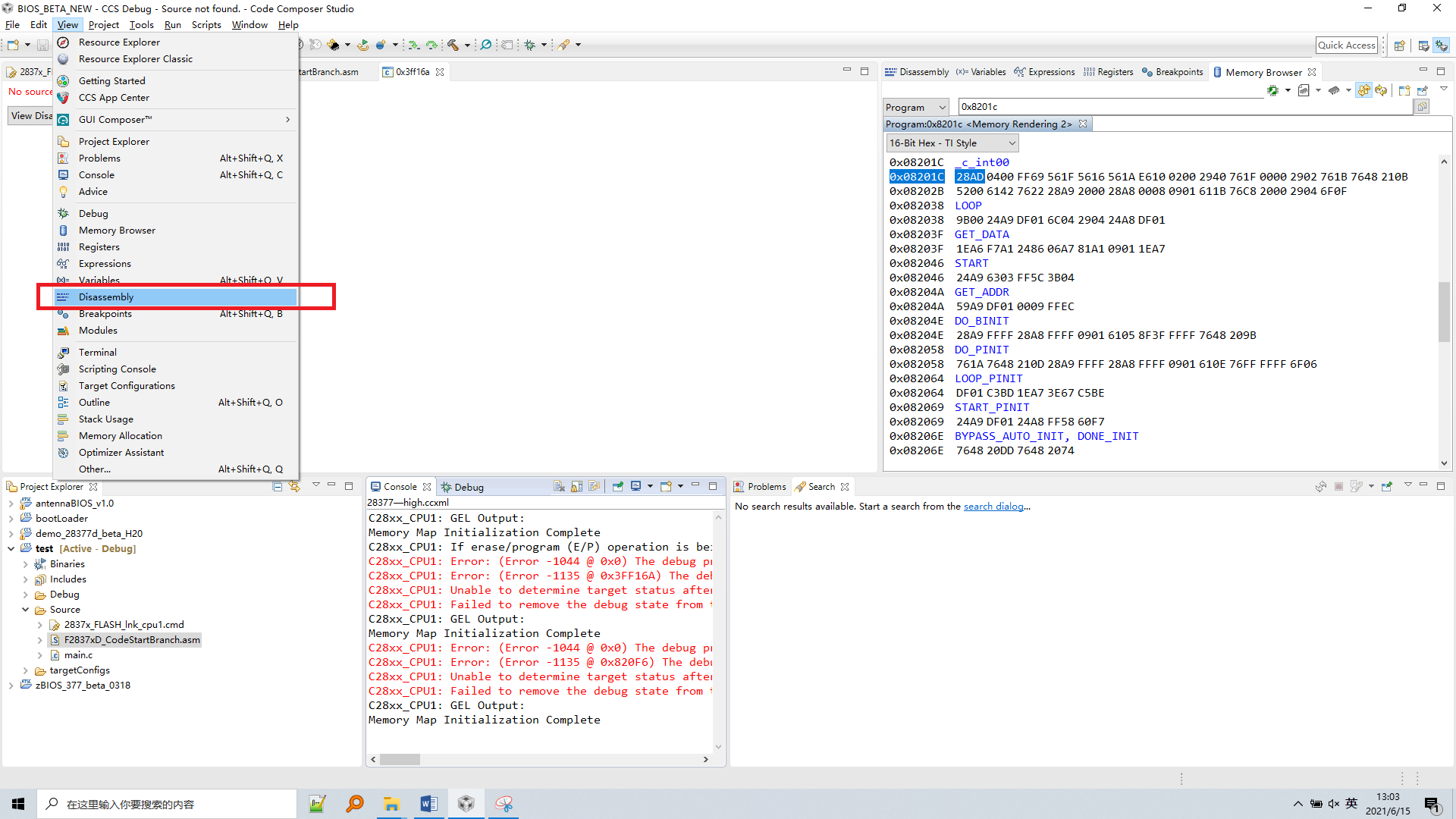Click the Collapse All icon in Project Explorer

278,487
